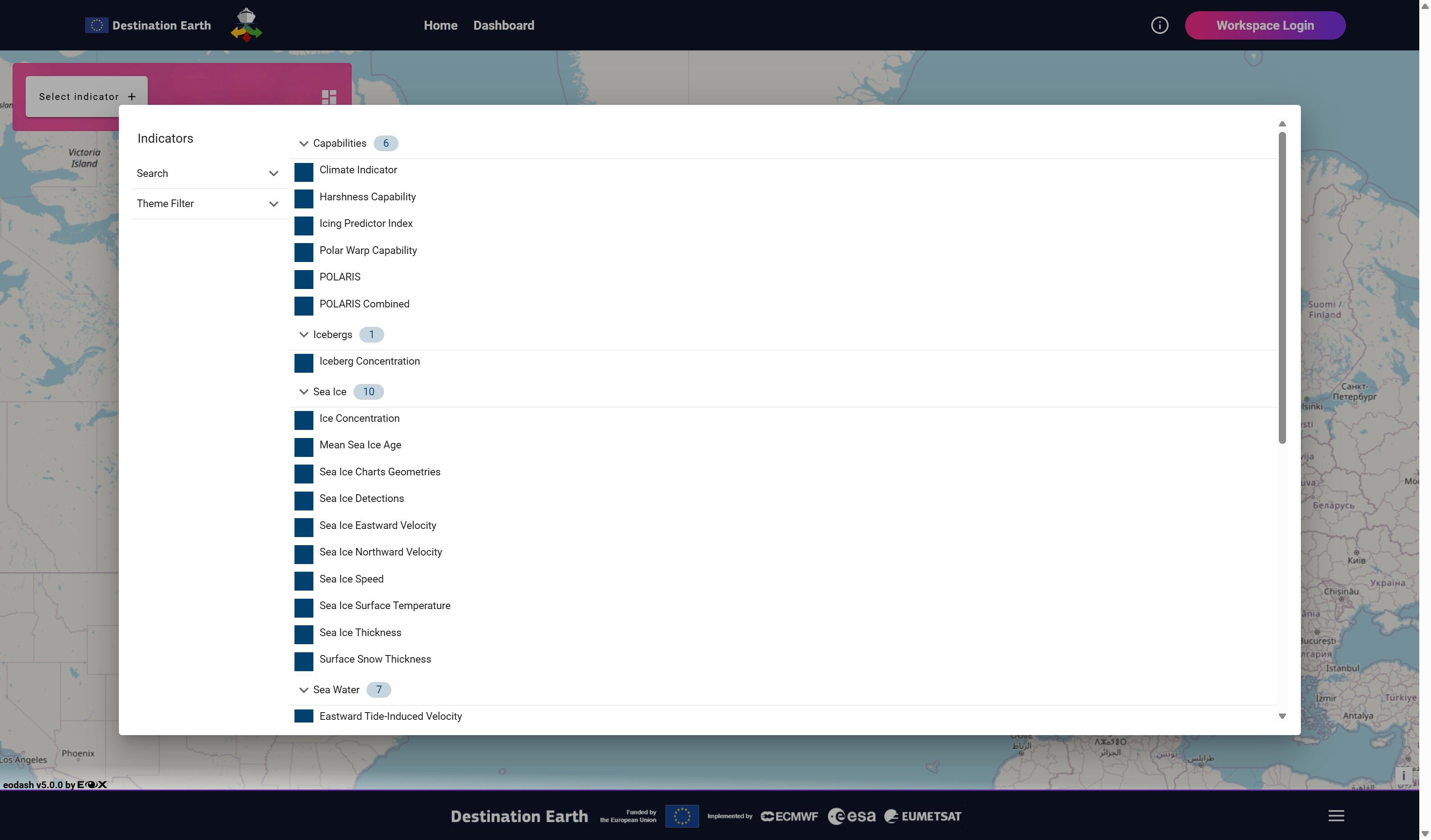Collapse the Sea Ice group
The width and height of the screenshot is (1431, 840).
304,392
